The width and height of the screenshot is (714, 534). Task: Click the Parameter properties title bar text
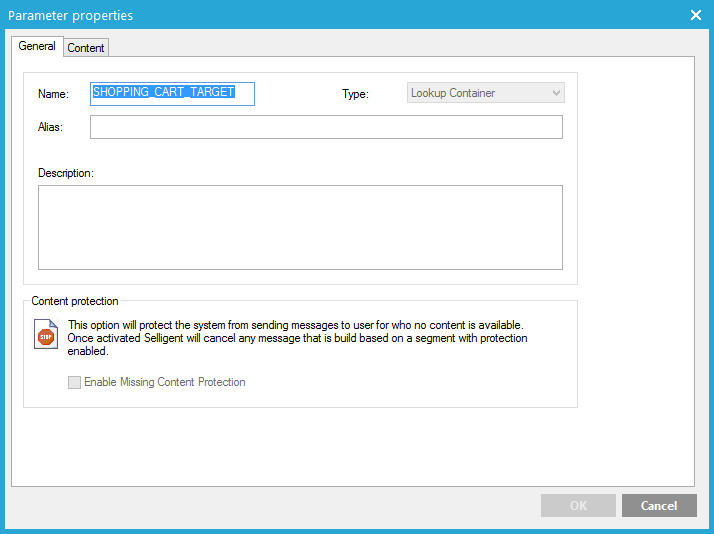point(70,15)
